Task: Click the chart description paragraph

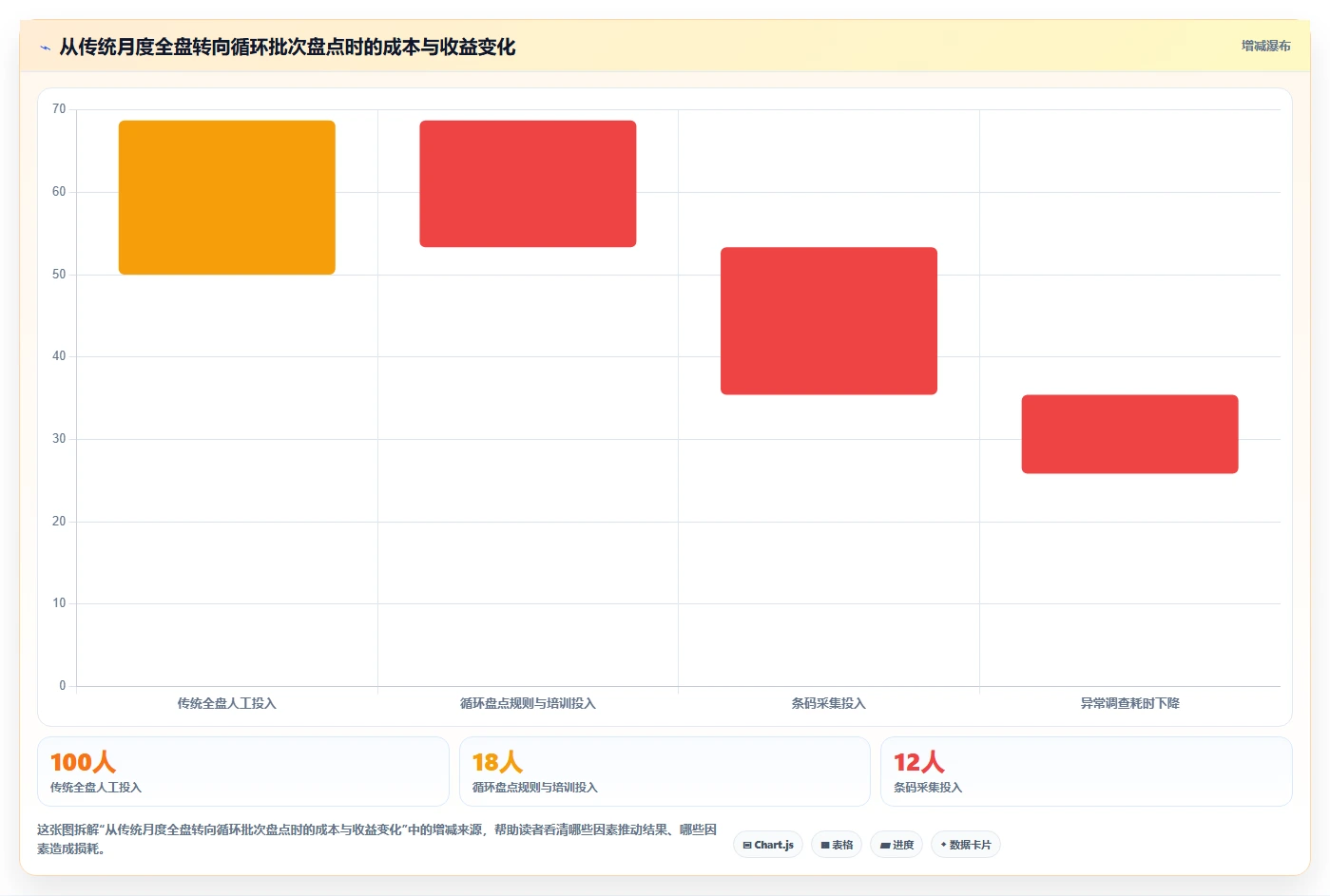Action: (x=377, y=839)
